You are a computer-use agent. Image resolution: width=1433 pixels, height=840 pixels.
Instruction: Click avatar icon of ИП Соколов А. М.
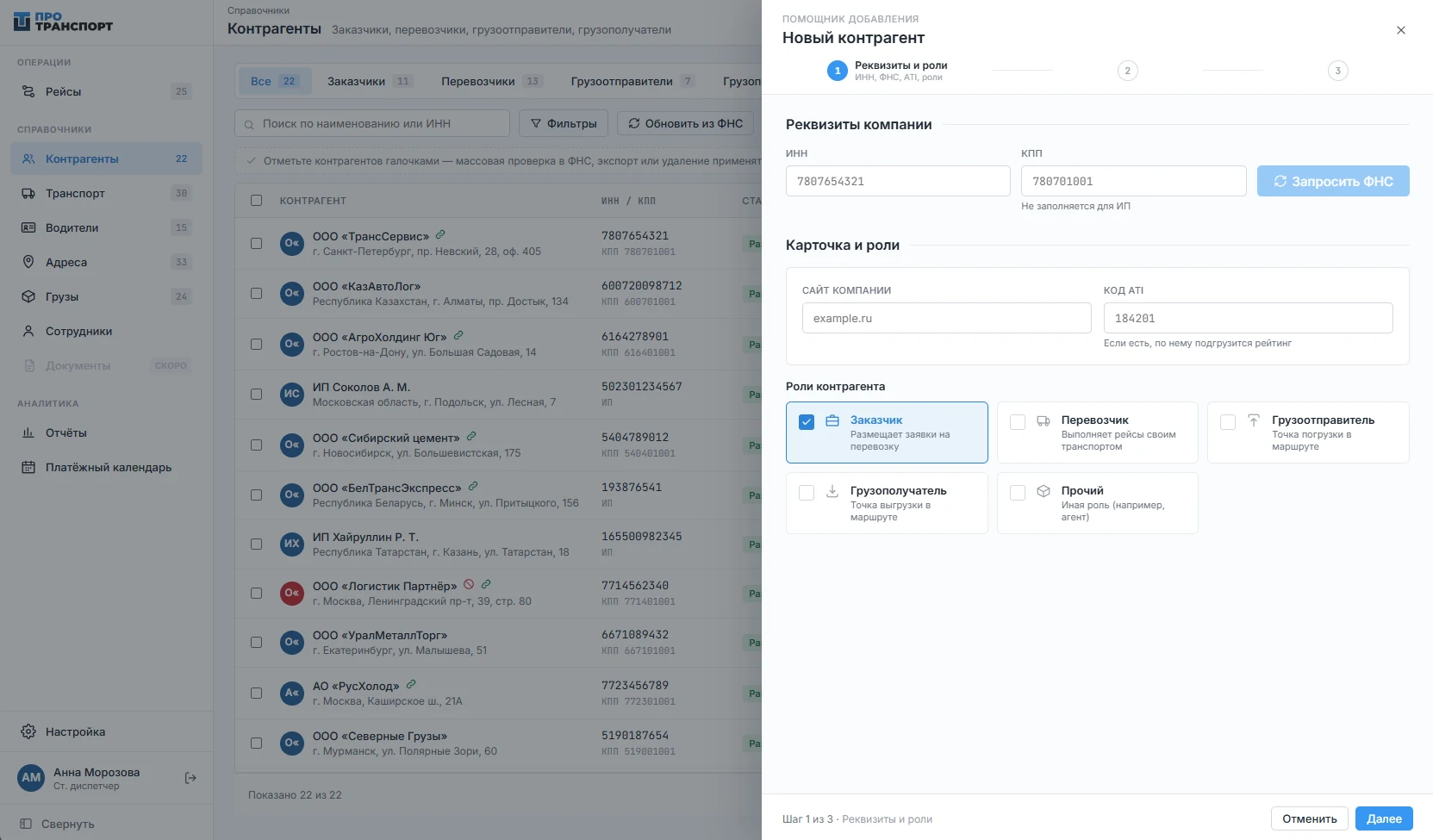pyautogui.click(x=292, y=394)
